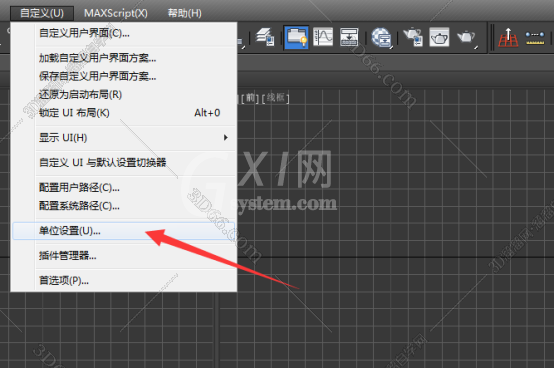The image size is (554, 368).
Task: Open the MAXScript(X) menu
Action: point(116,13)
